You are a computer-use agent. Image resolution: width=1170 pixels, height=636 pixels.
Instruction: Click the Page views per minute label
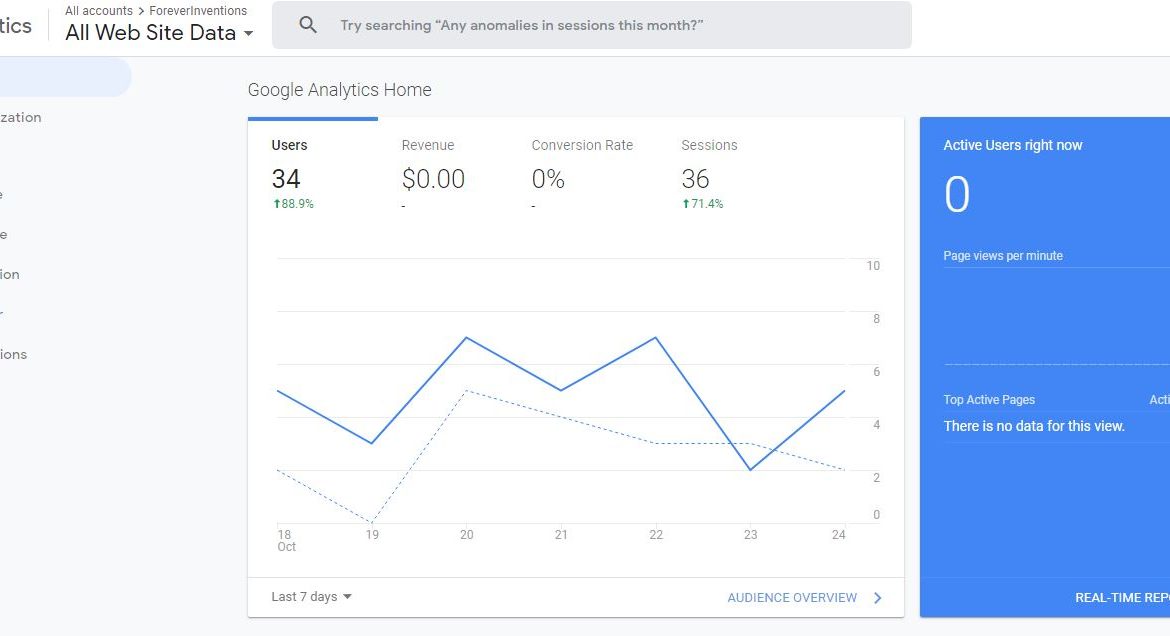(1003, 255)
